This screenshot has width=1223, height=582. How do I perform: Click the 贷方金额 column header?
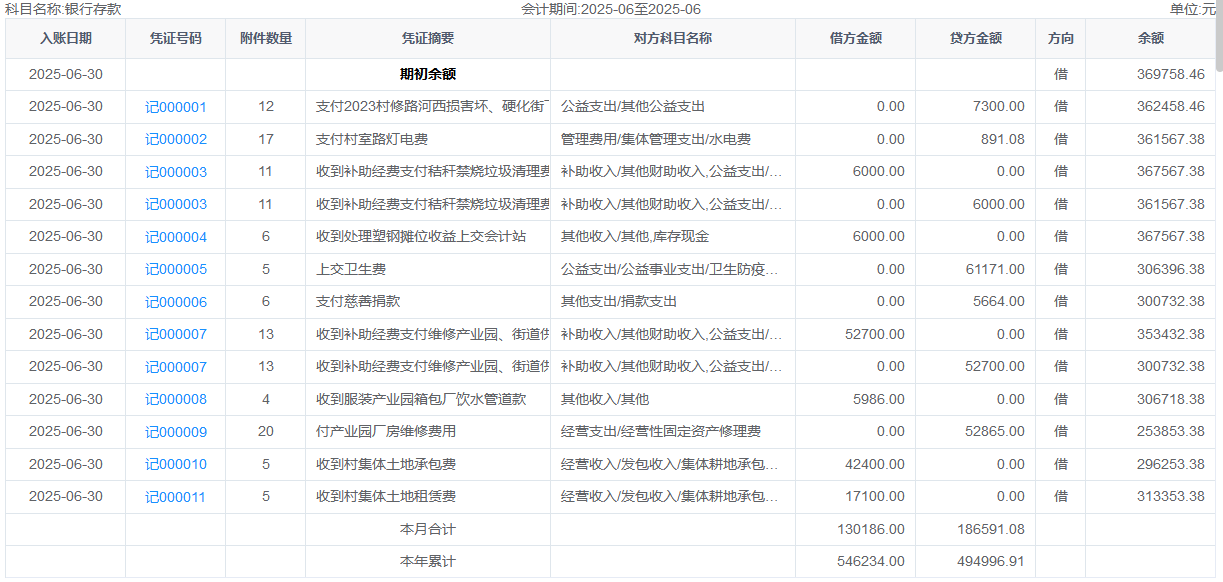click(975, 39)
